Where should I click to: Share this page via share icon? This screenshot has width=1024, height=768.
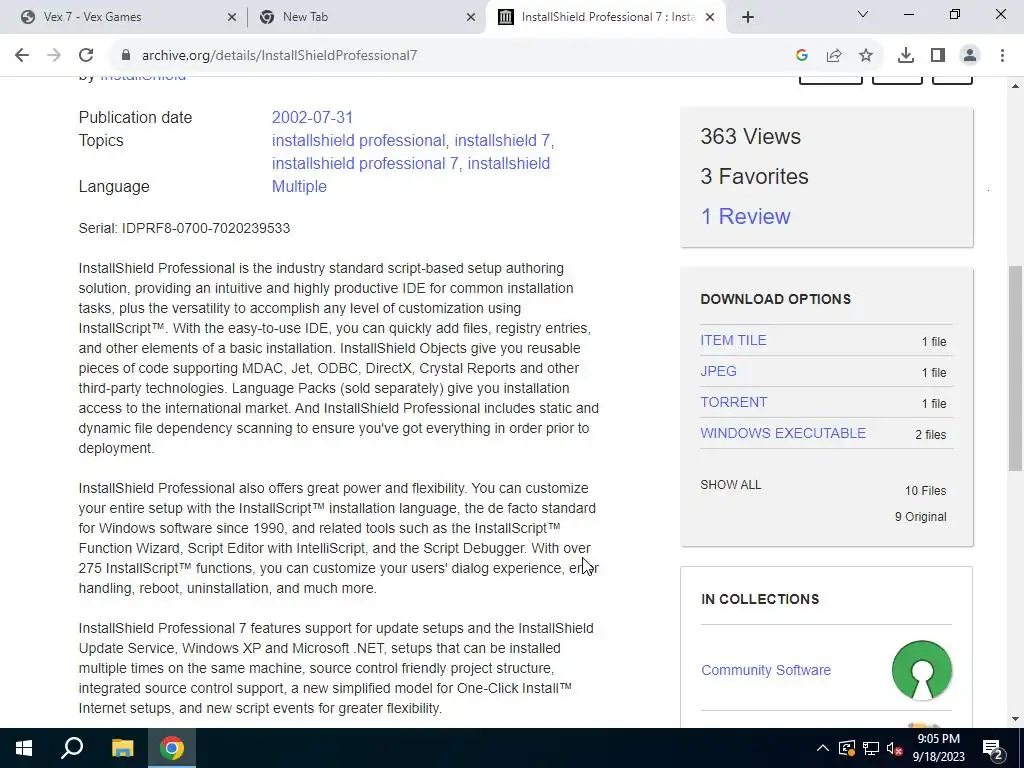click(834, 56)
